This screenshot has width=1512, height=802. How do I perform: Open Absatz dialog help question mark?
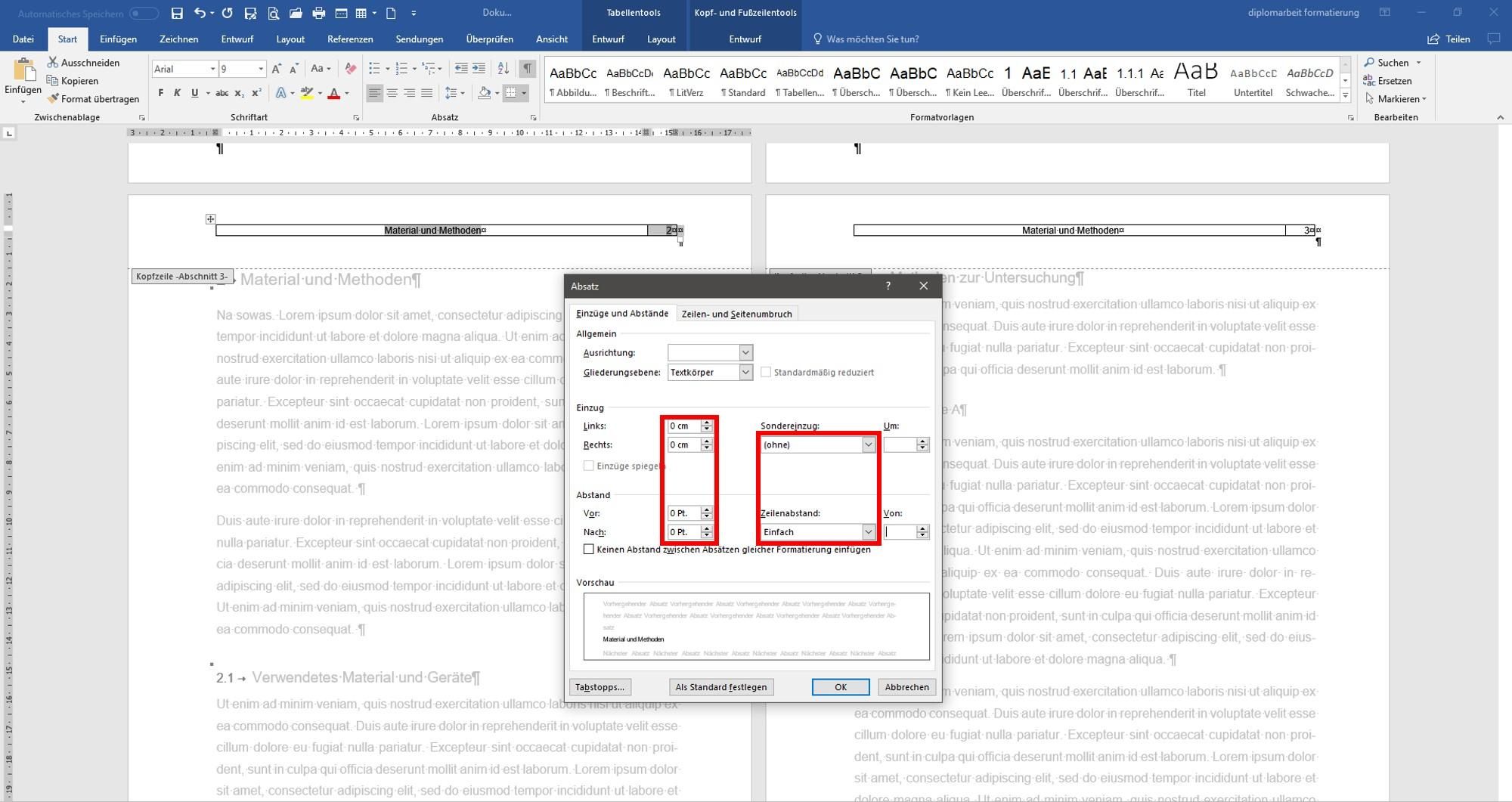pyautogui.click(x=888, y=286)
